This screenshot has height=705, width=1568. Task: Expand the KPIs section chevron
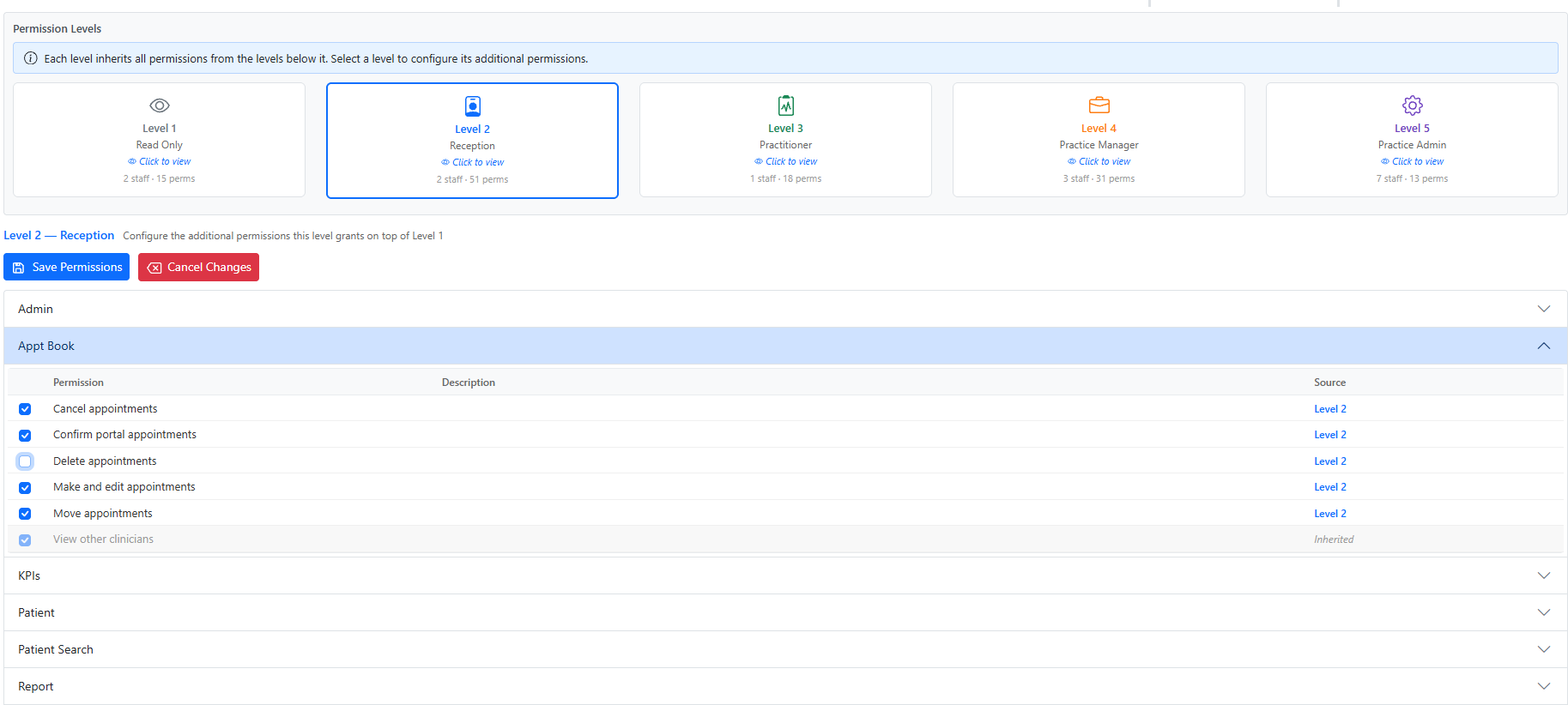[x=1544, y=575]
